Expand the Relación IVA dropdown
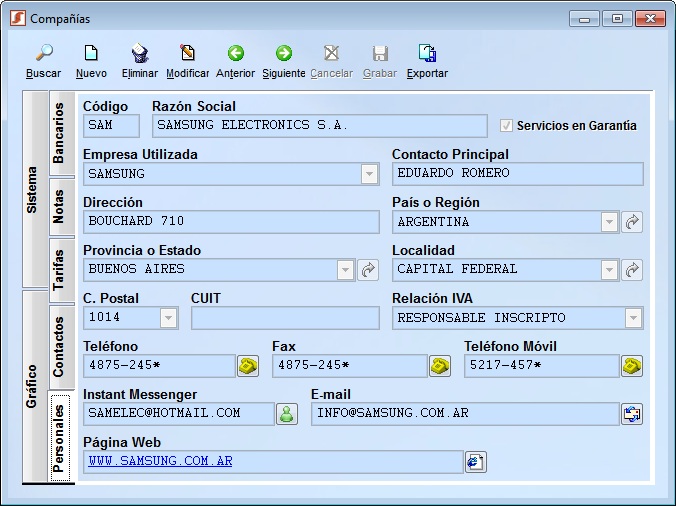 tap(633, 318)
